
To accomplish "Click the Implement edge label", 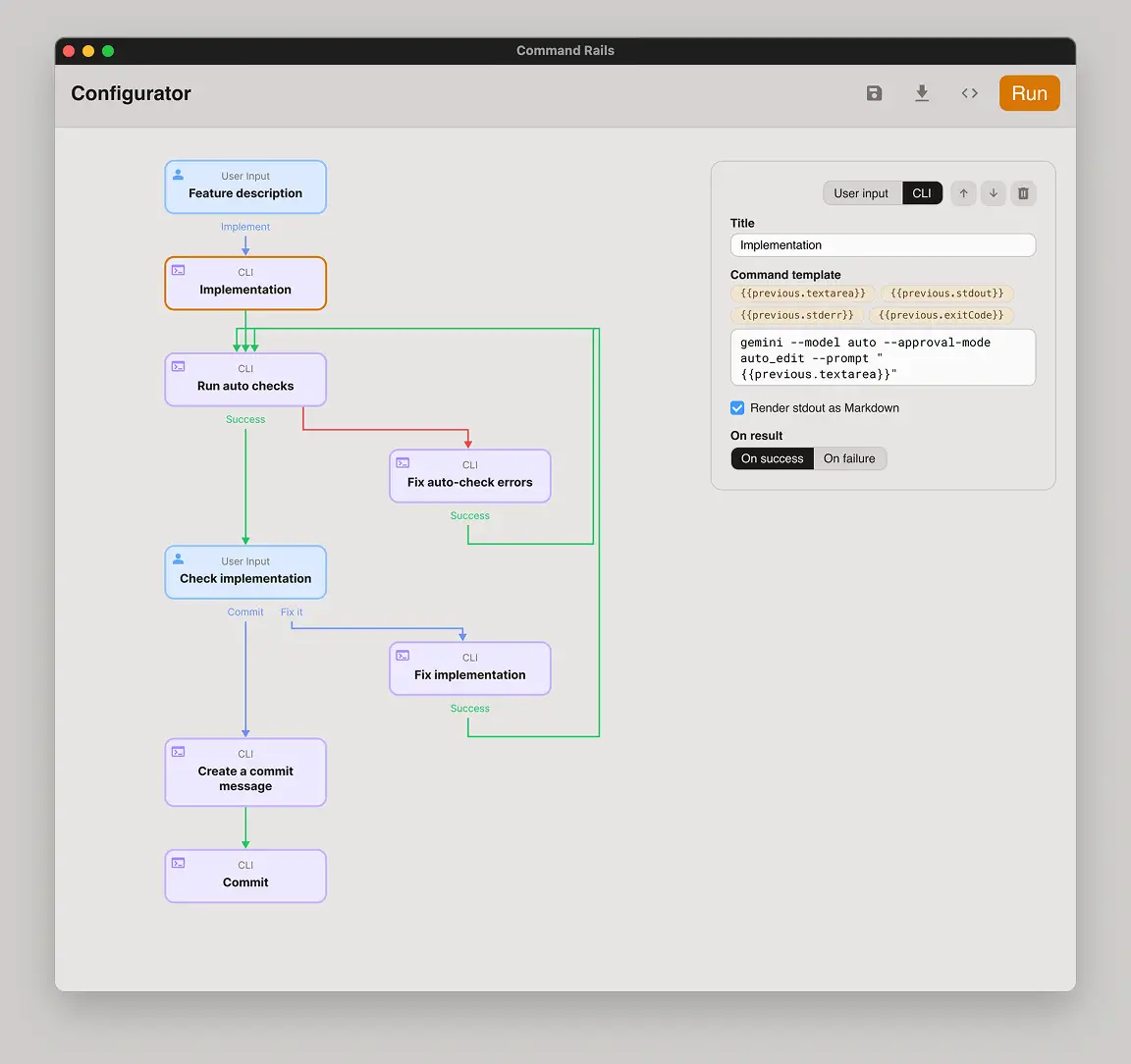I will [245, 227].
